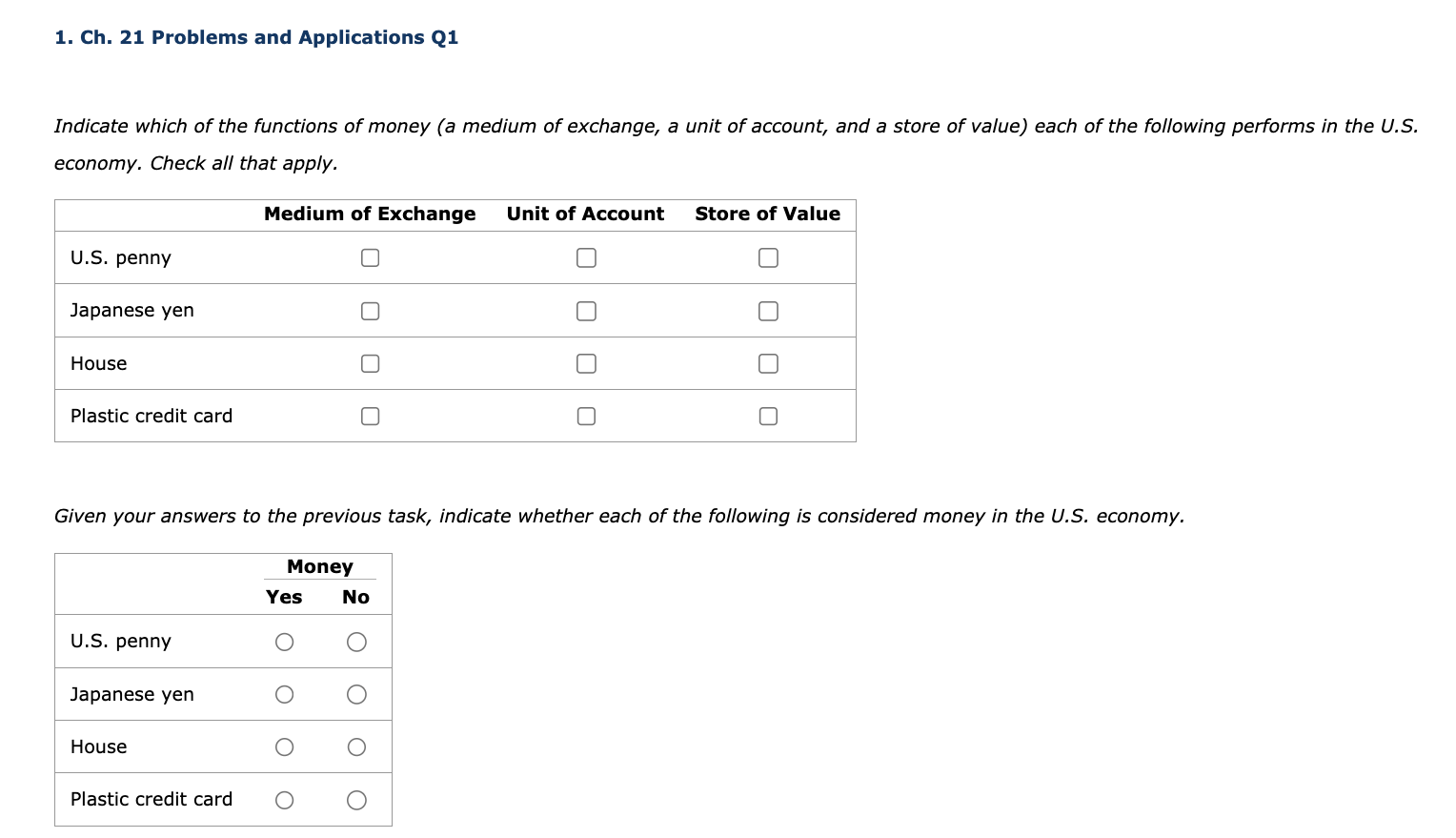Select No for Plastic credit card
Screen dimensions: 1456x838
click(356, 800)
